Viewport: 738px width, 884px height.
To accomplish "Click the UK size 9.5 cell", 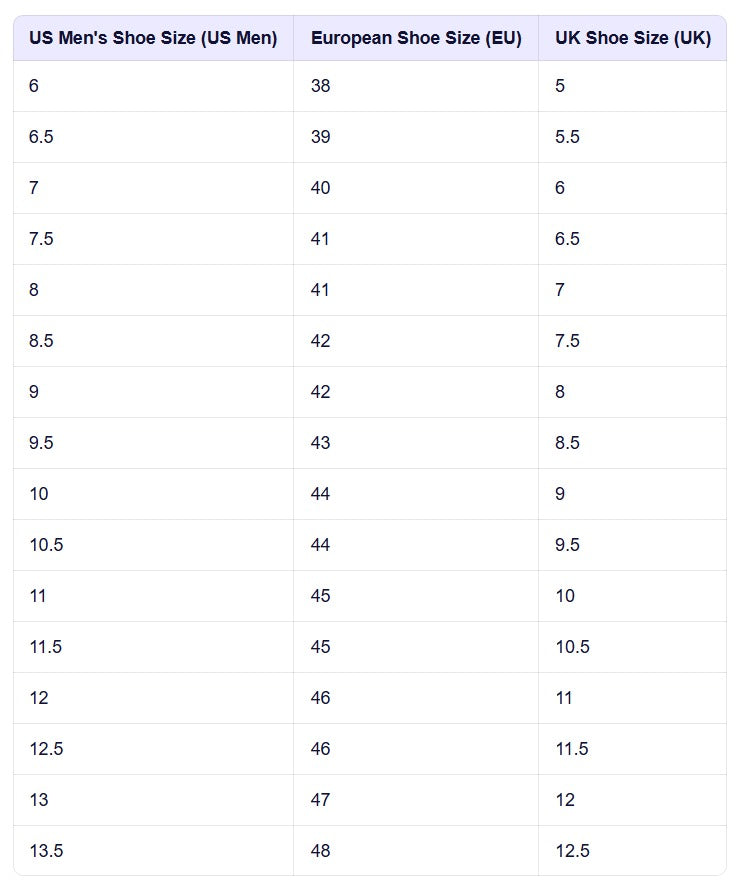I will coord(567,545).
